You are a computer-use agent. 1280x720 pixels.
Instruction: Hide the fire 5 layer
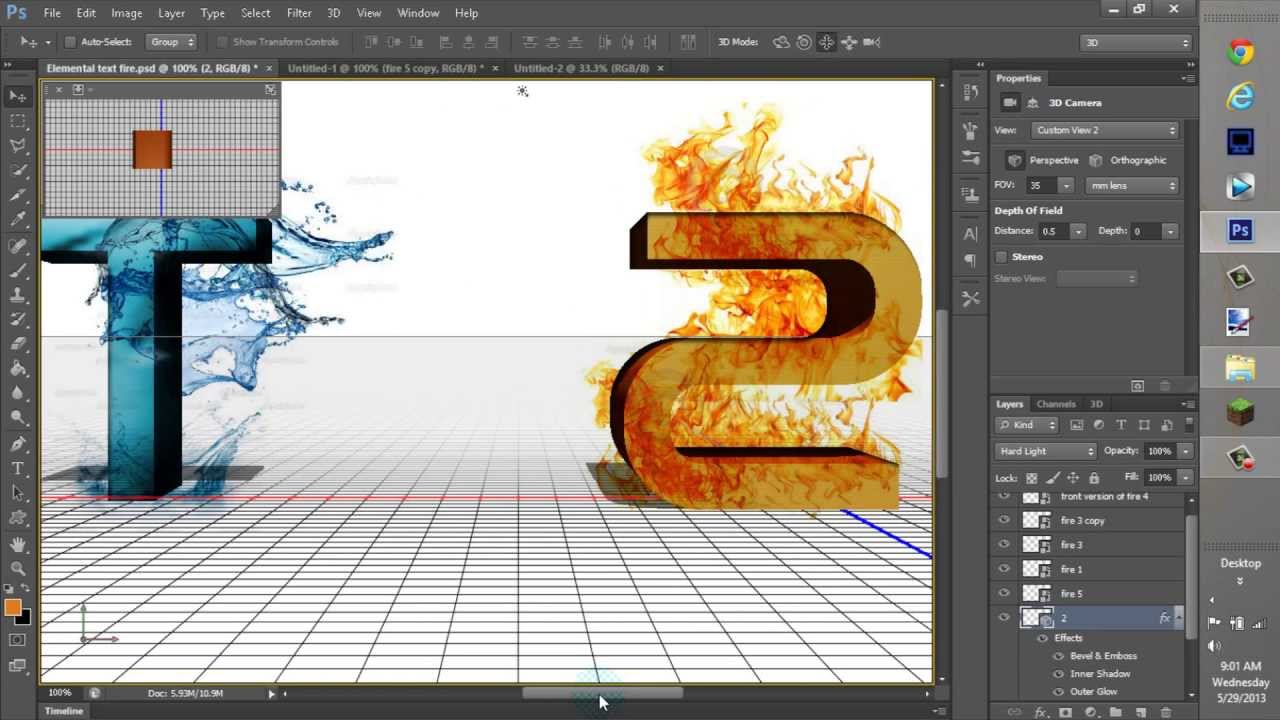click(x=1004, y=593)
